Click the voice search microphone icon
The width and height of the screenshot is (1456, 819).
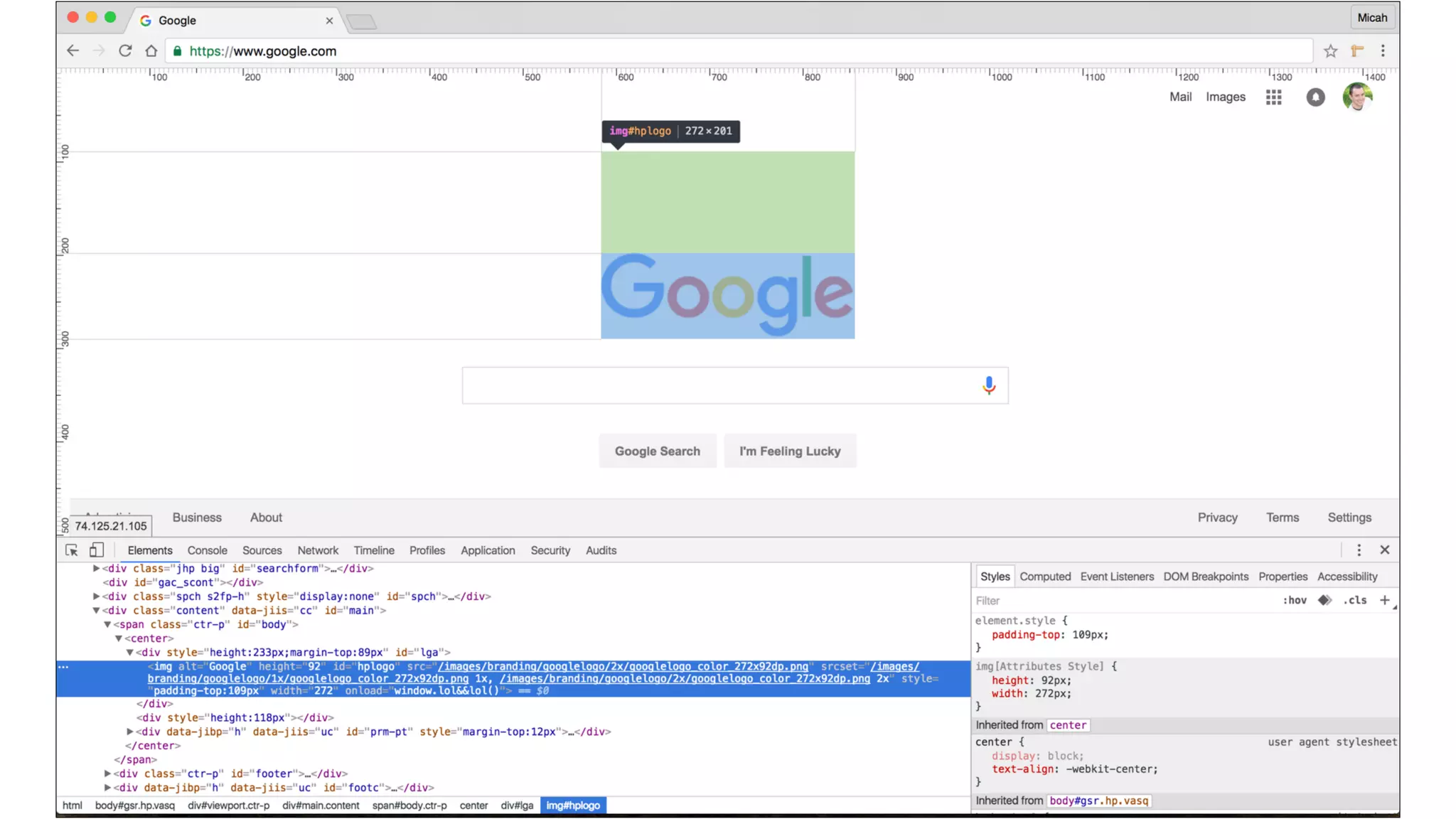coord(988,385)
